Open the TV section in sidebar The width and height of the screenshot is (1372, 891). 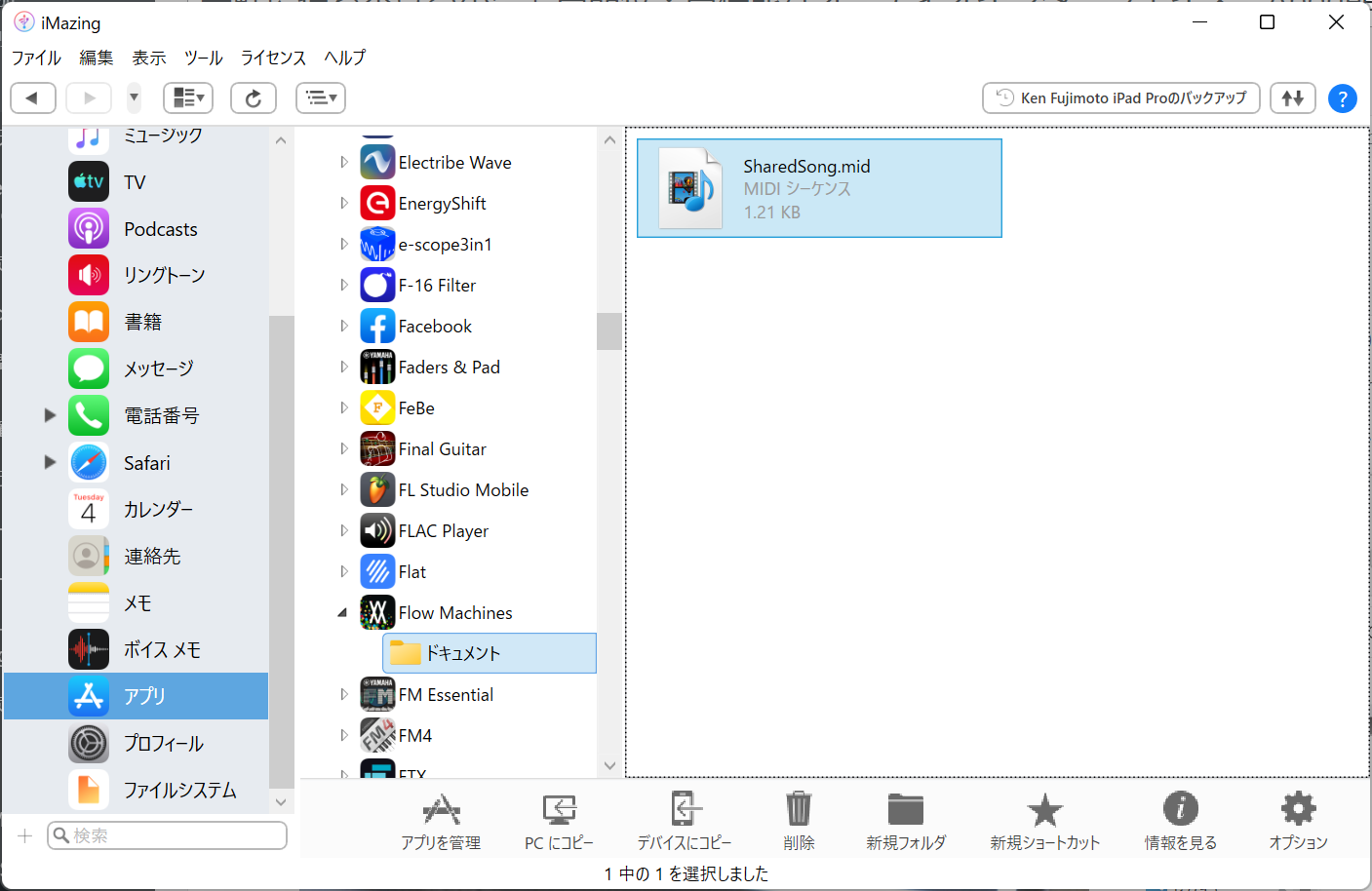point(136,182)
